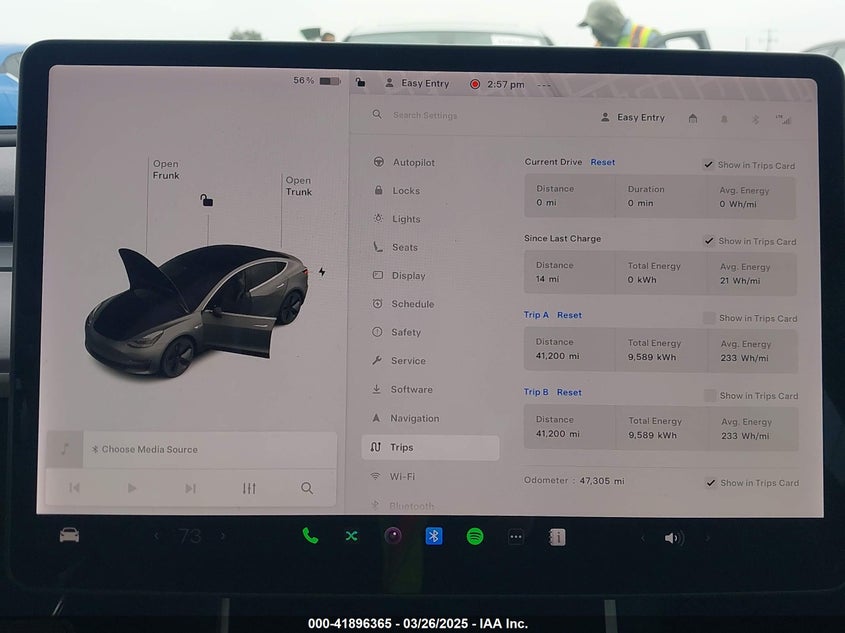Screen dimensions: 845x633
Task: Open the media equalizer settings
Action: 249,488
